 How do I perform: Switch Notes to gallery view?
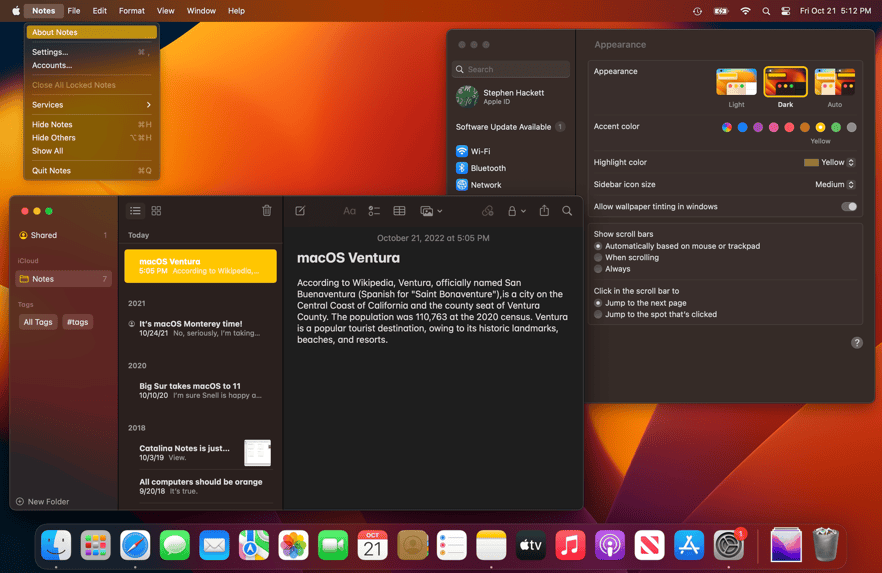coord(156,211)
